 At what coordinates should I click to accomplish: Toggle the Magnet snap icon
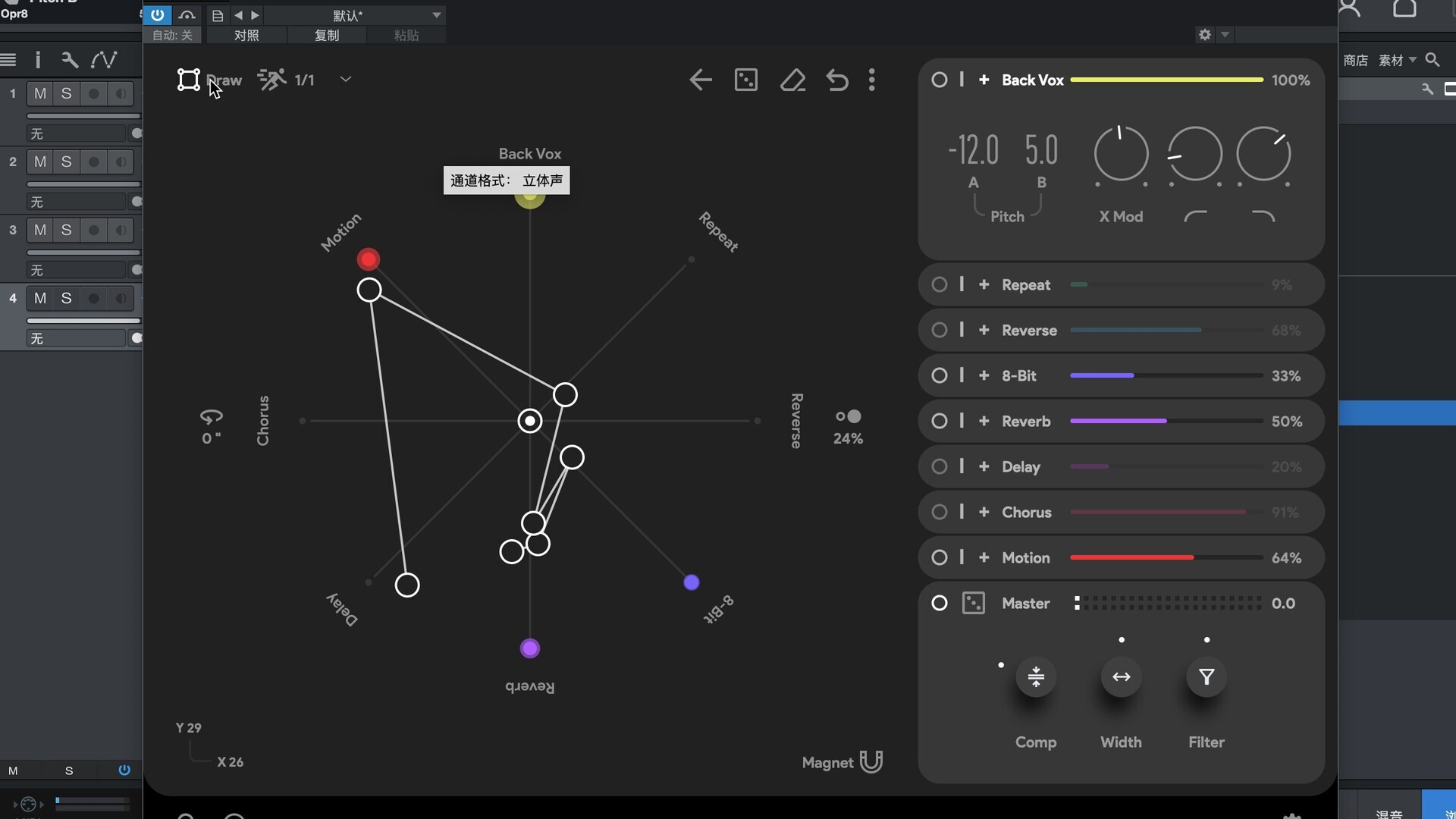(x=871, y=761)
